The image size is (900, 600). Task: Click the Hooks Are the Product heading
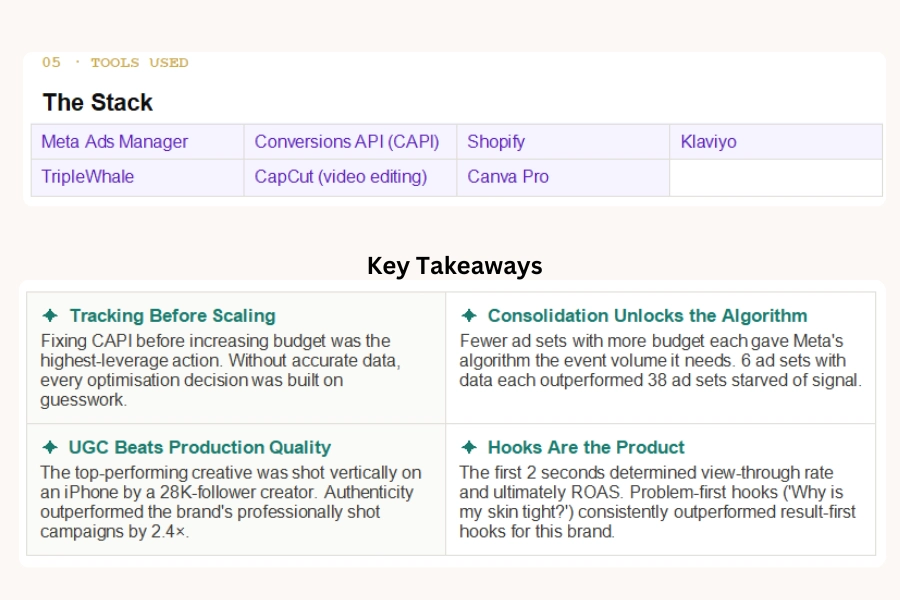[x=584, y=447]
